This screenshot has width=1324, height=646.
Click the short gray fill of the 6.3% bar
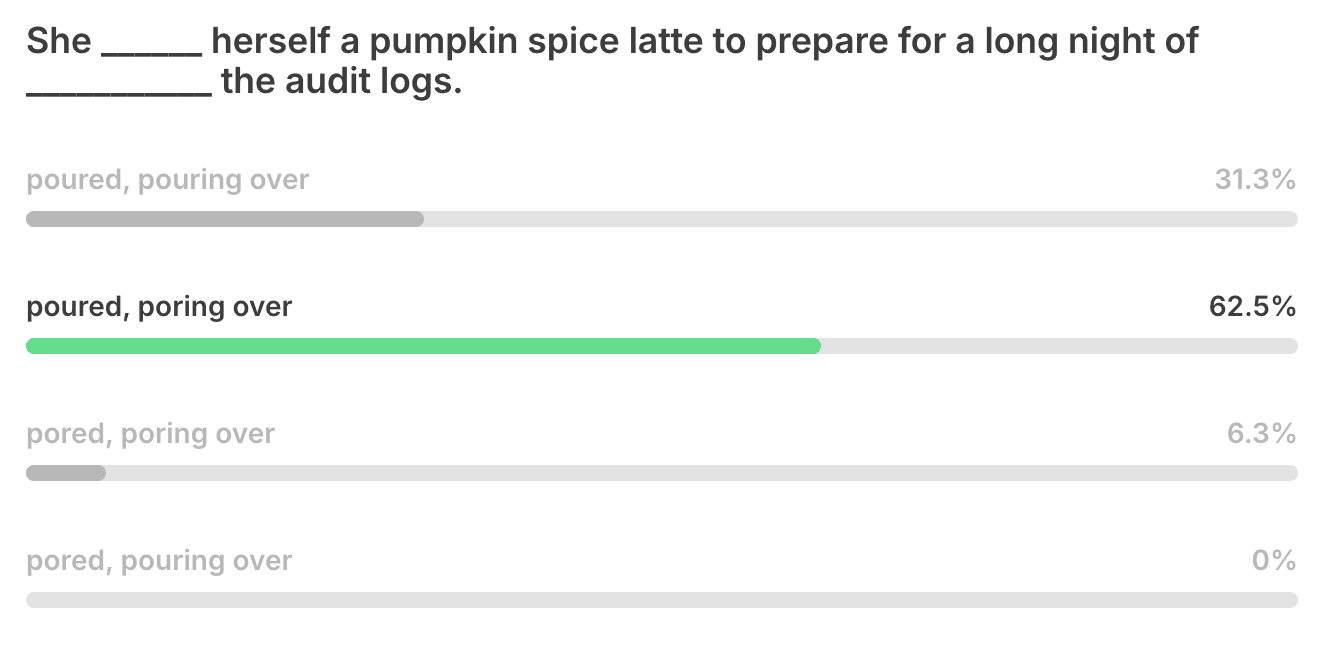pyautogui.click(x=66, y=473)
